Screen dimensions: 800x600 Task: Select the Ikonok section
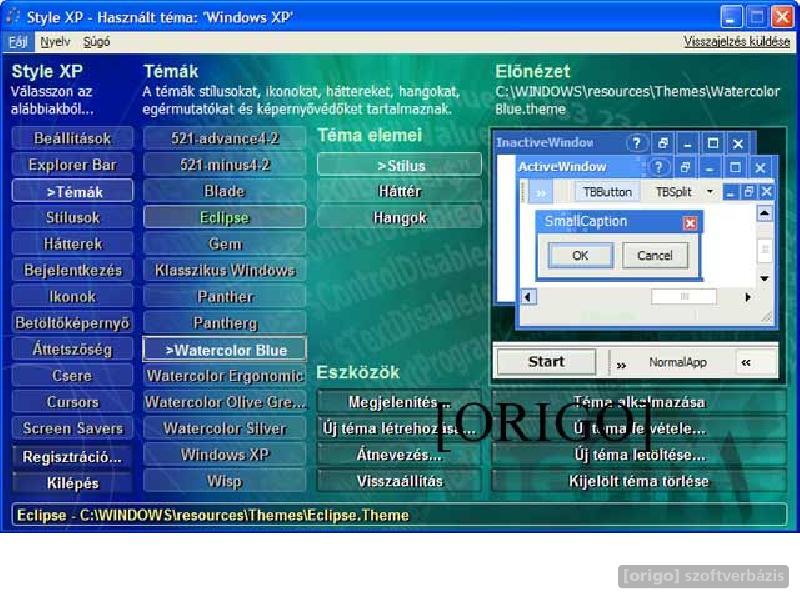72,297
